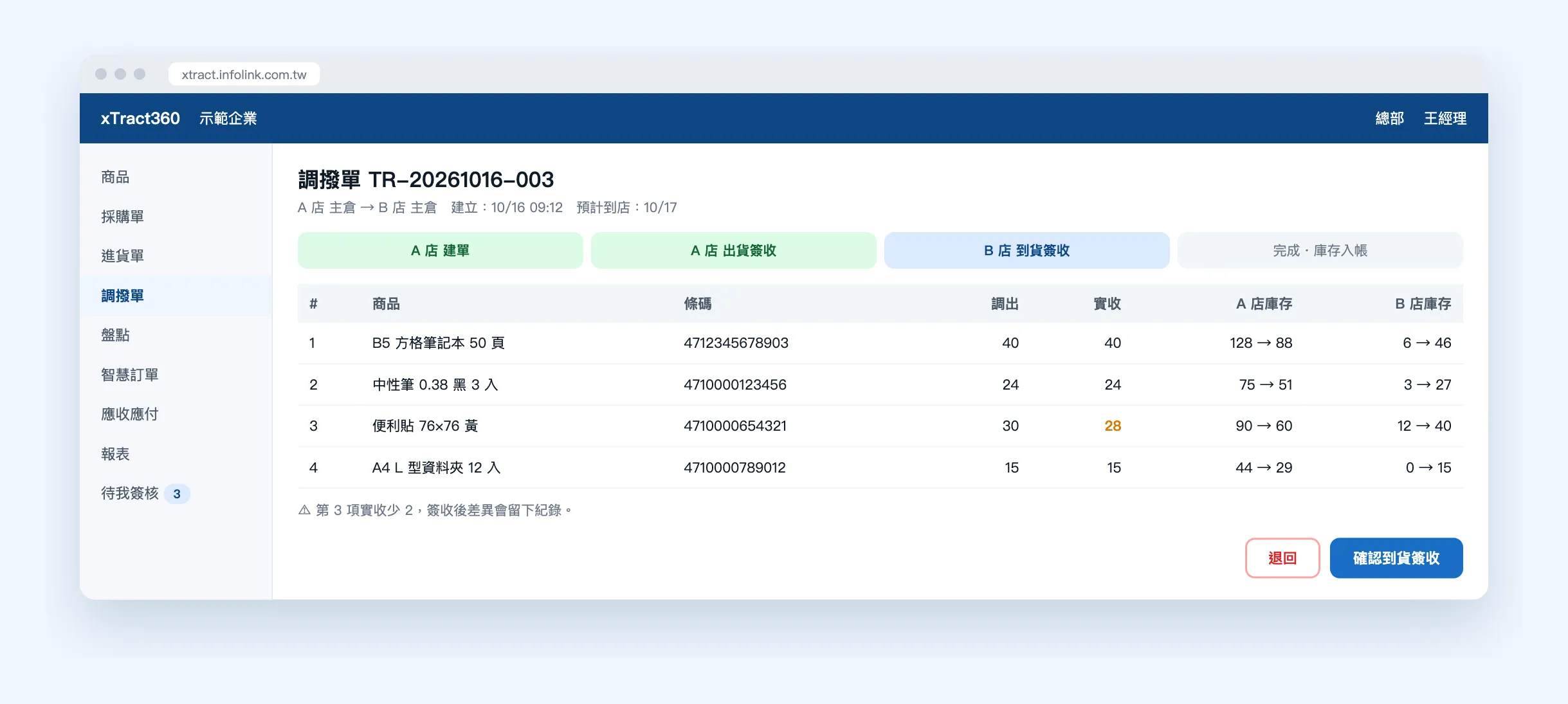Select the A 店 出貨簽收 step
Screen dimensions: 1568x704
tap(733, 250)
